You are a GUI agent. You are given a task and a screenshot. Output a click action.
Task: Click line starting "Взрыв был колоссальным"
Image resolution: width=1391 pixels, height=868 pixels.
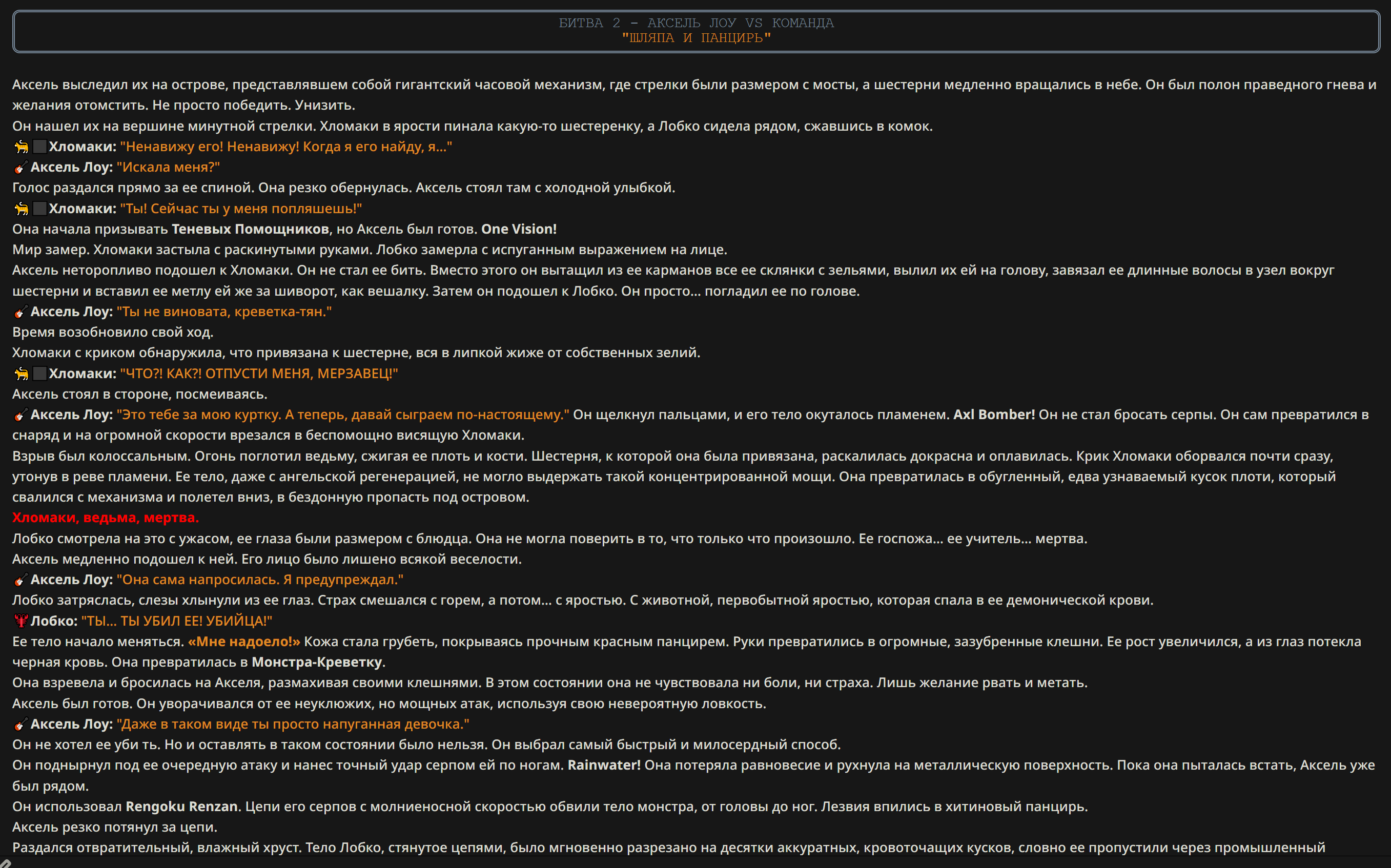[x=674, y=477]
